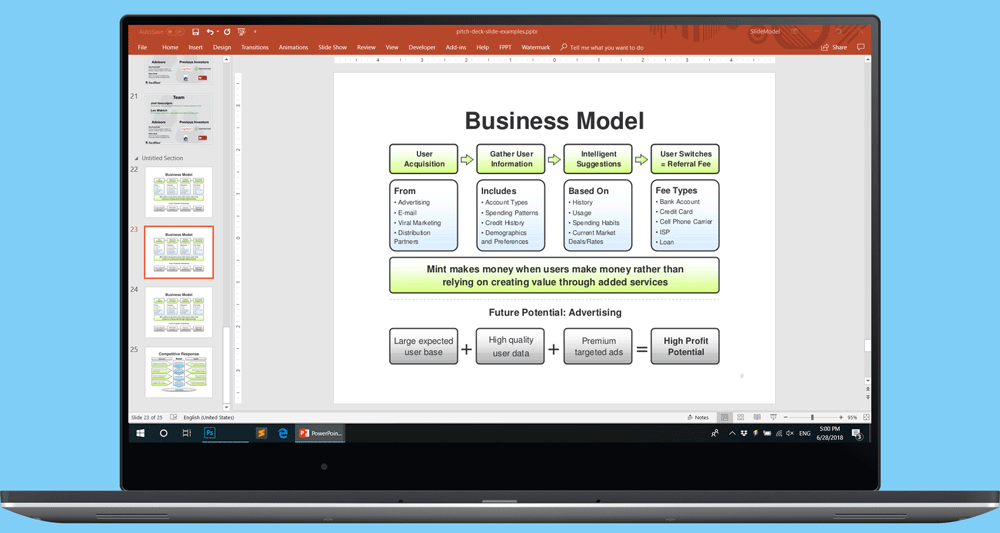
Task: Select the Intelligent Suggestions box
Action: [x=598, y=159]
